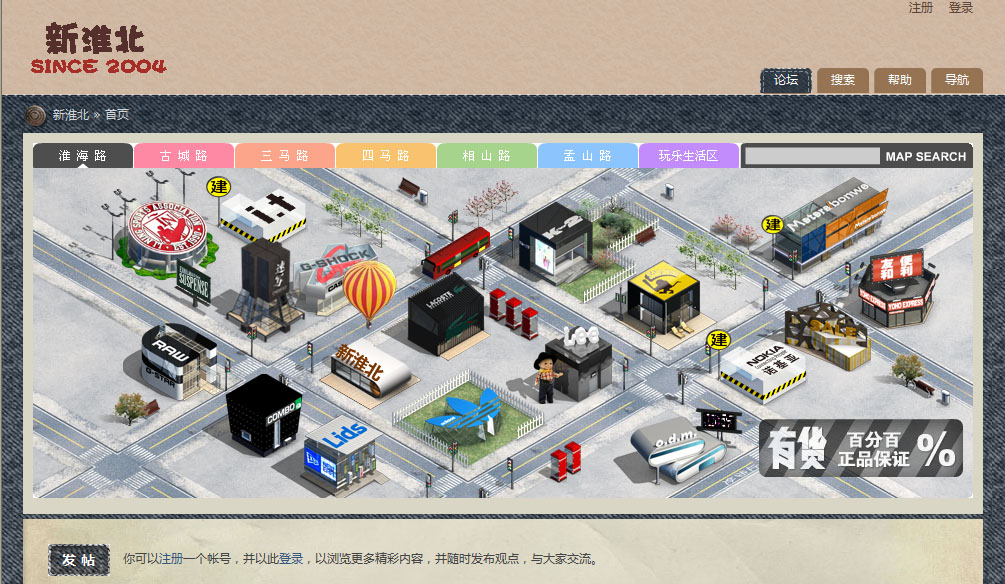Click the 建 badge above i.t
The height and width of the screenshot is (584, 1005).
[219, 187]
